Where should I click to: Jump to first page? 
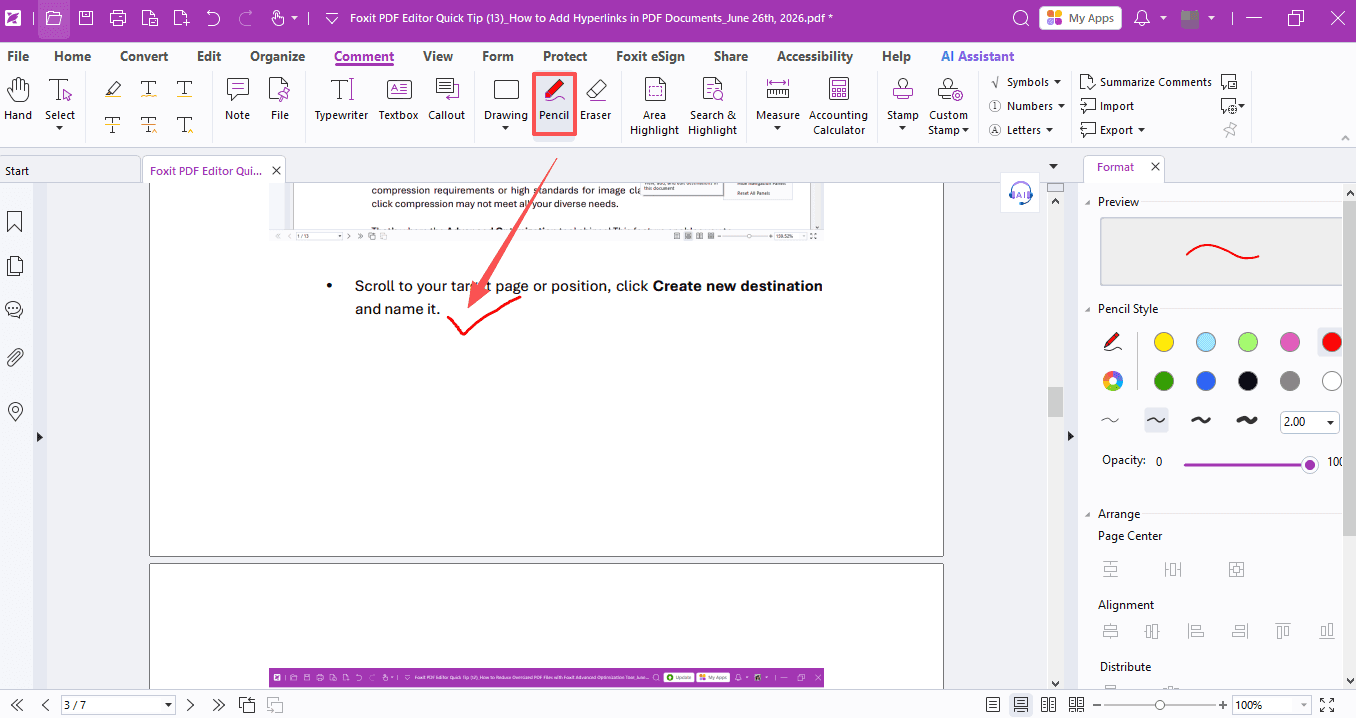click(x=17, y=705)
